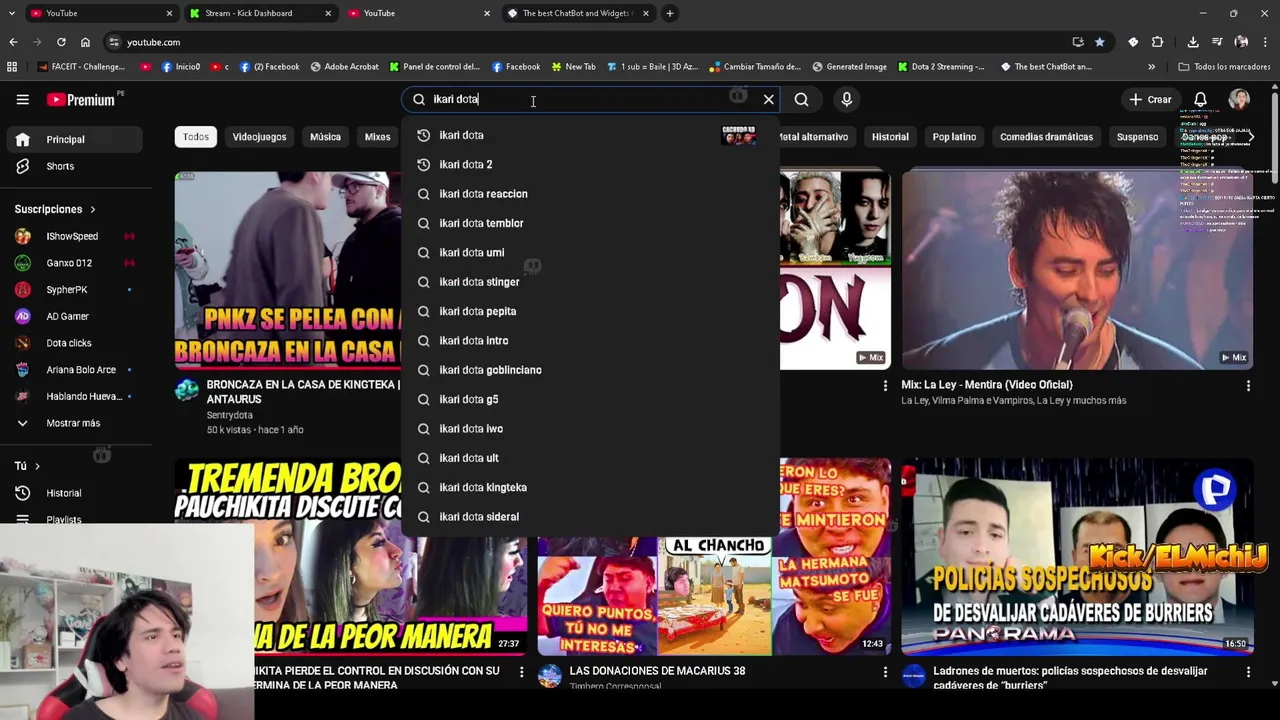Screen dimensions: 1280x720
Task: Open the IShowSpeed subscription channel
Action: tap(73, 236)
